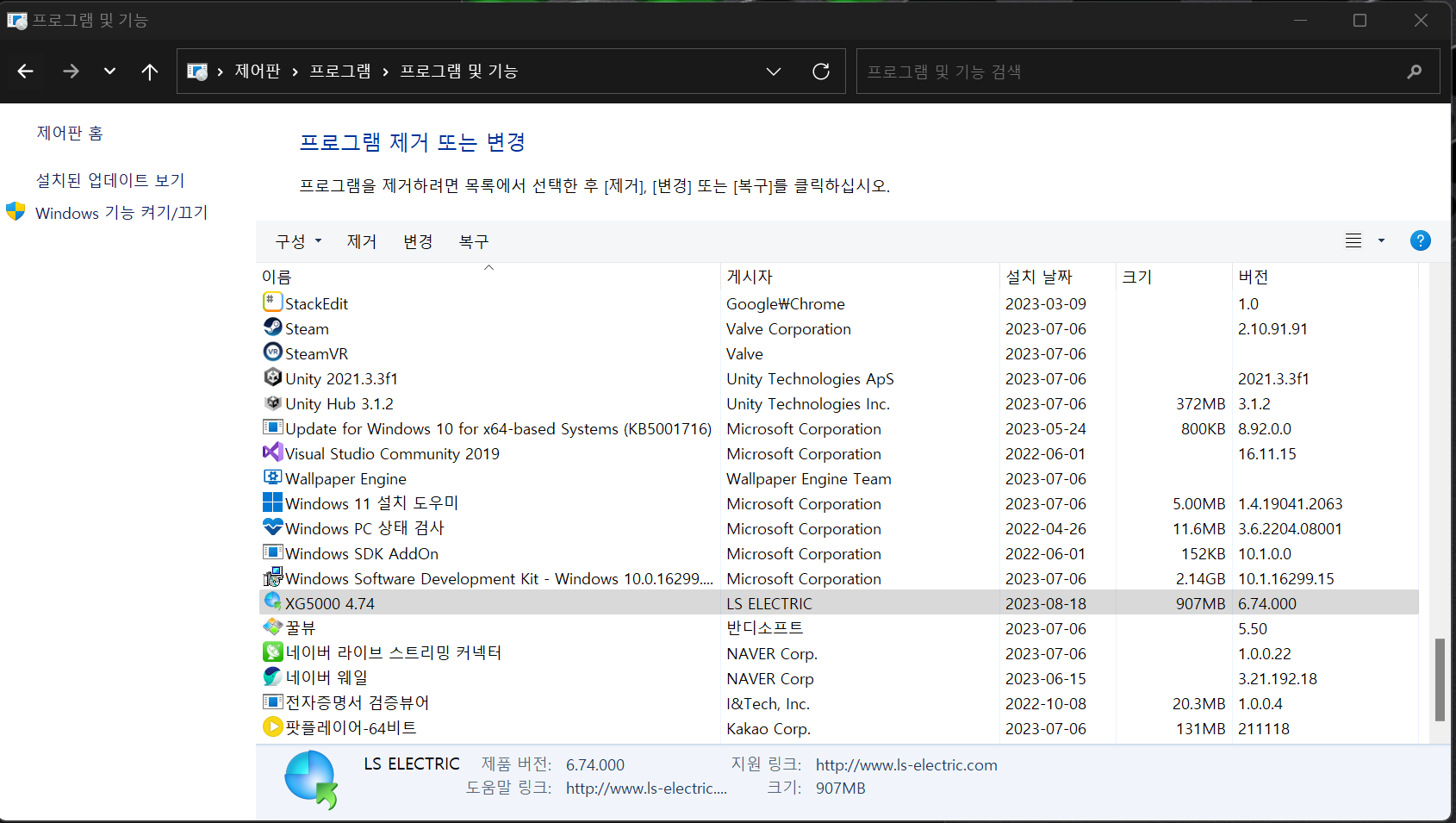Select the 팟플레이어-64비트 icon
Image resolution: width=1456 pixels, height=823 pixels.
[x=272, y=726]
